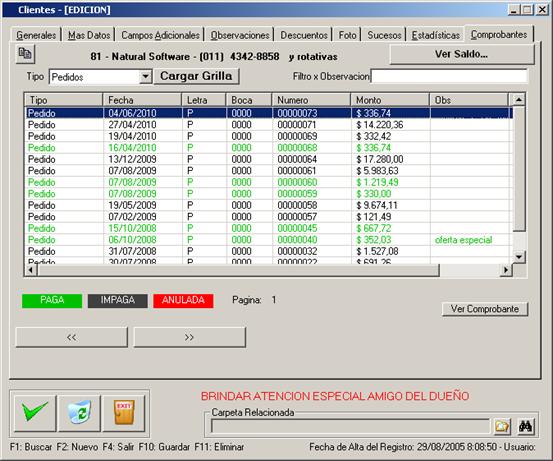Click the amount $ 14.220,36
Screen dimensions: 553x461
coord(380,125)
